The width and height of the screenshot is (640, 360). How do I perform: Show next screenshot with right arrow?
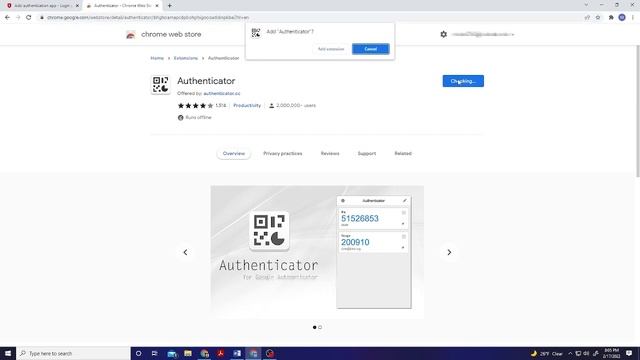449,252
